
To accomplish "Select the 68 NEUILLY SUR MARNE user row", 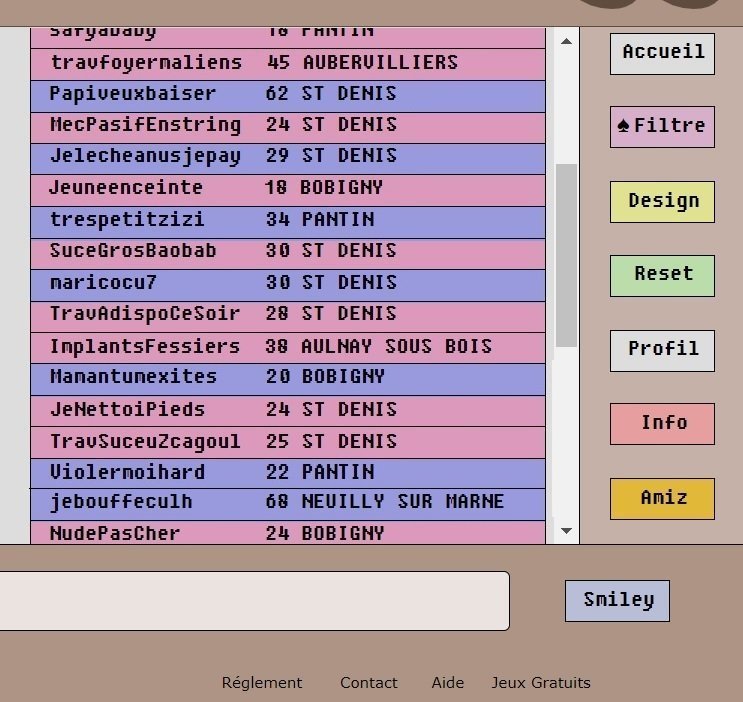I will pyautogui.click(x=288, y=504).
